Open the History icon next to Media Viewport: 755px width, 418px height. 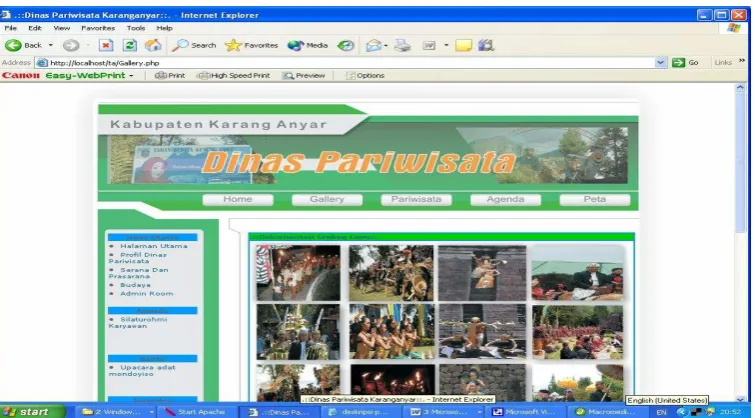click(345, 45)
